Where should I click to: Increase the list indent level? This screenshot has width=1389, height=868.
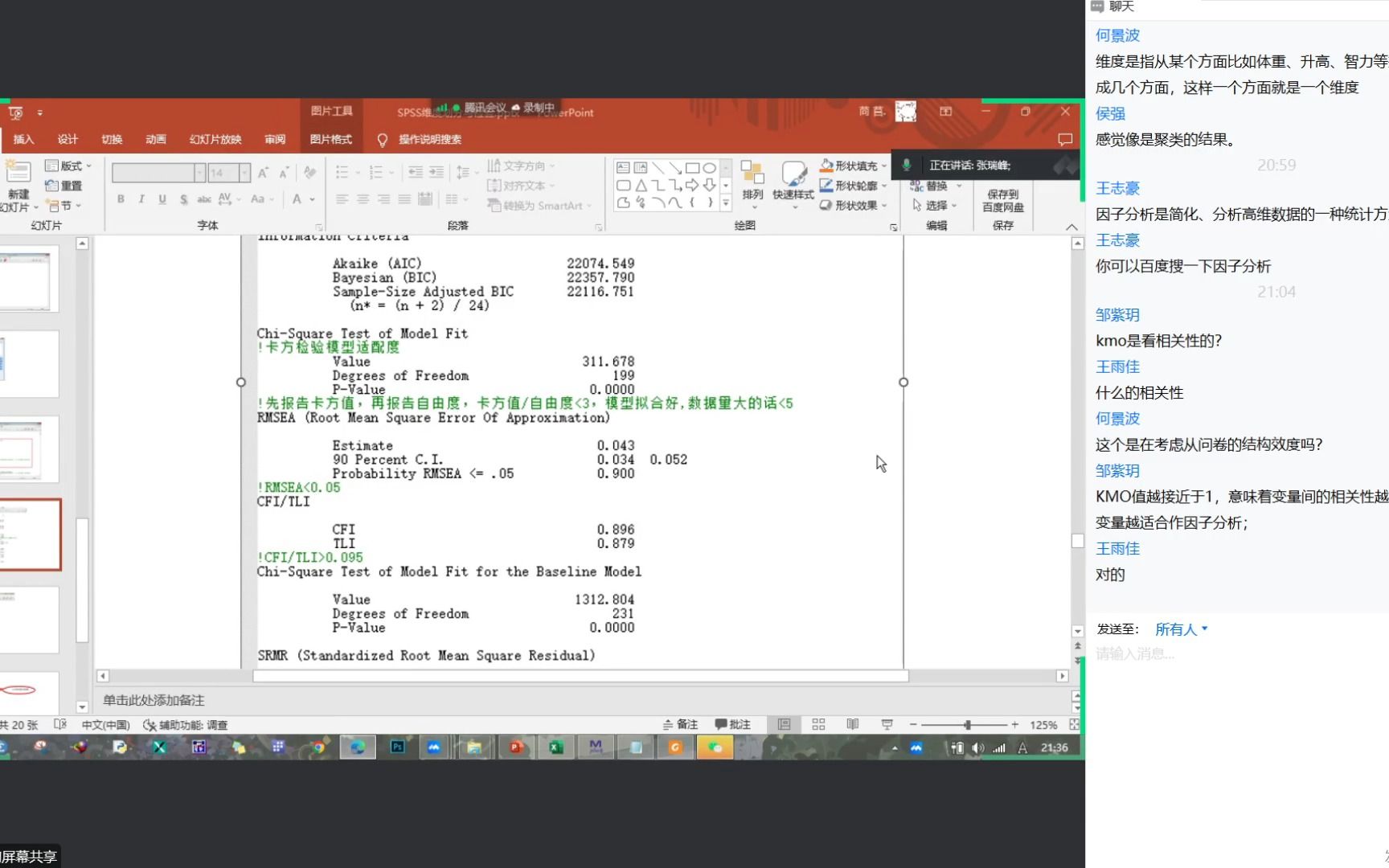436,172
